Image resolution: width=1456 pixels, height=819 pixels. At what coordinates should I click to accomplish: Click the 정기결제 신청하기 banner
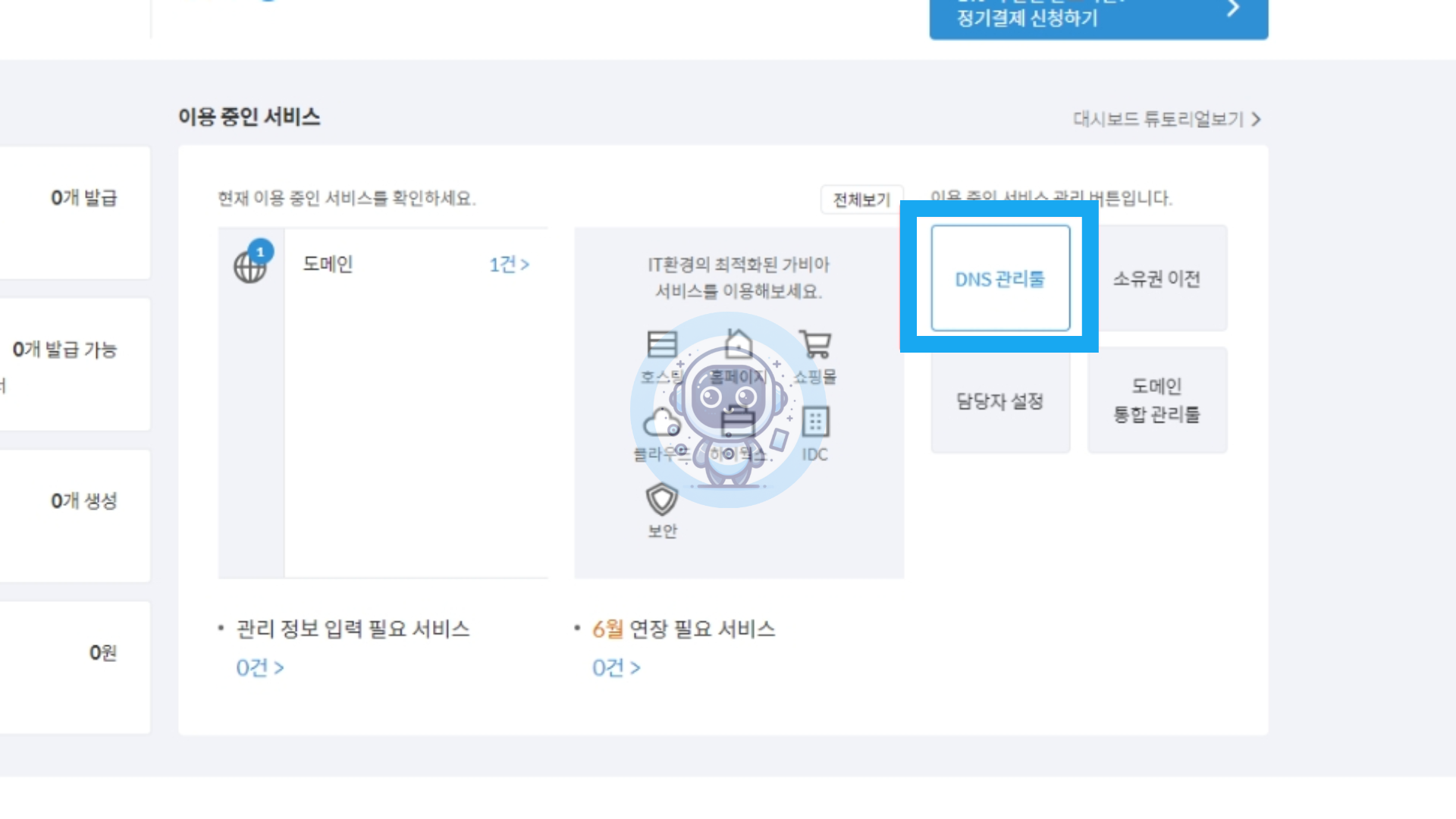(x=1099, y=17)
